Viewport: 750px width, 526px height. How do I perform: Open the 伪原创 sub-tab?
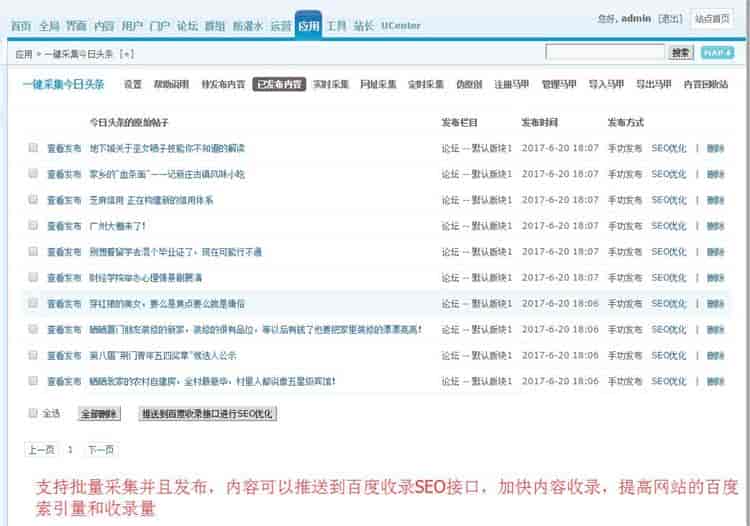[469, 85]
